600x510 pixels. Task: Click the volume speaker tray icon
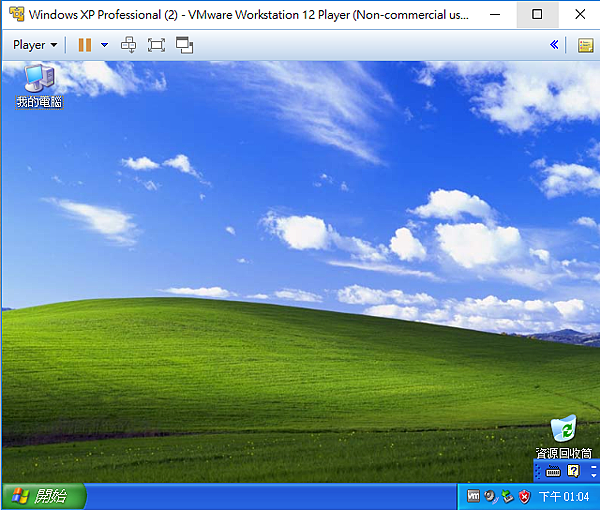coord(490,496)
